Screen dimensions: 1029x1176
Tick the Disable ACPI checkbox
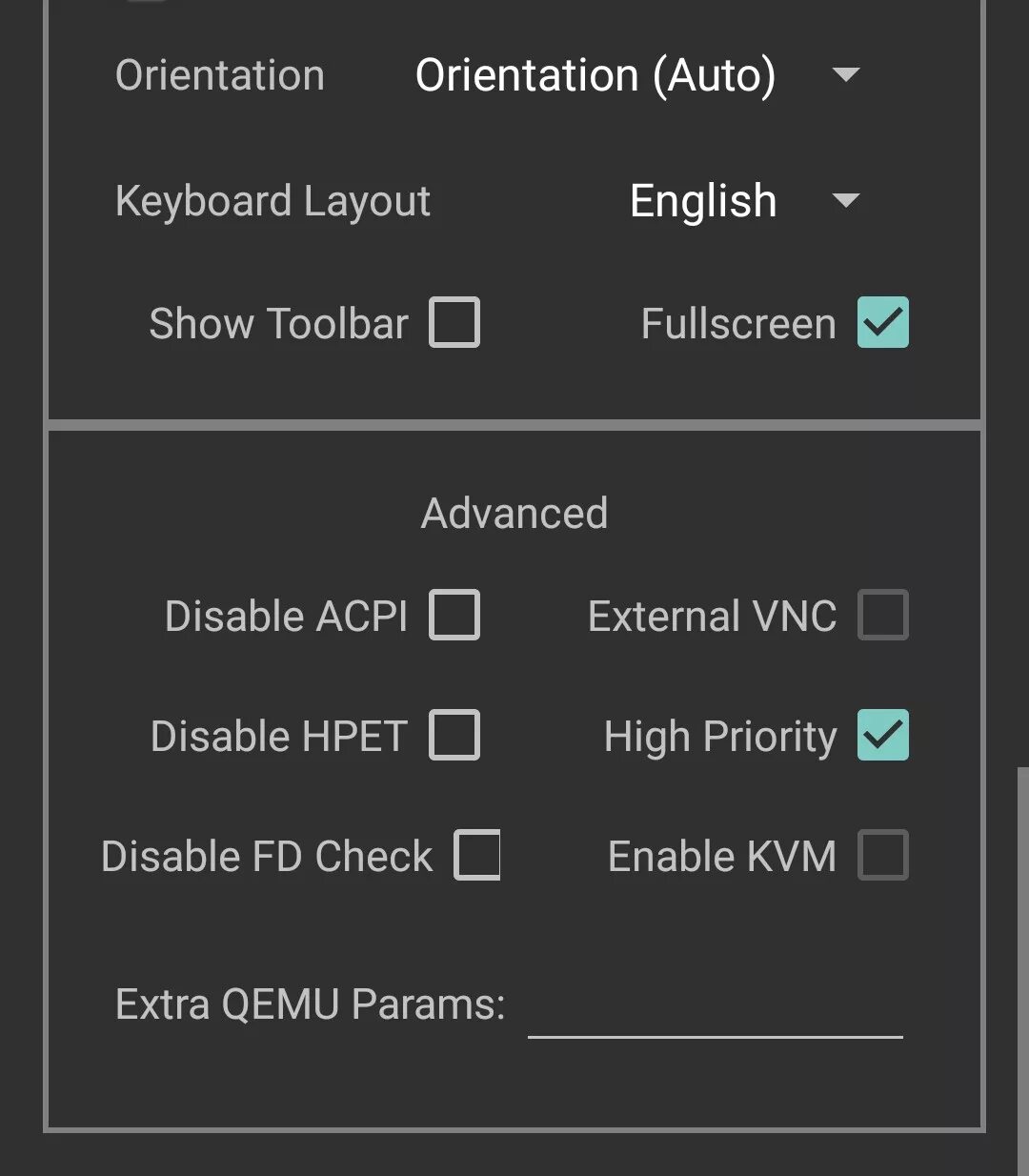click(x=454, y=616)
